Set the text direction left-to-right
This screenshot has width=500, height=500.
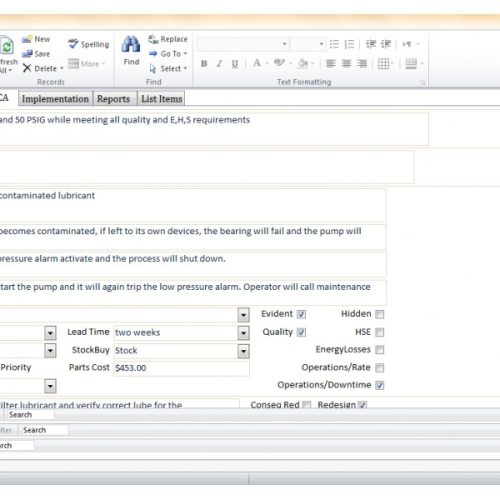[x=407, y=44]
